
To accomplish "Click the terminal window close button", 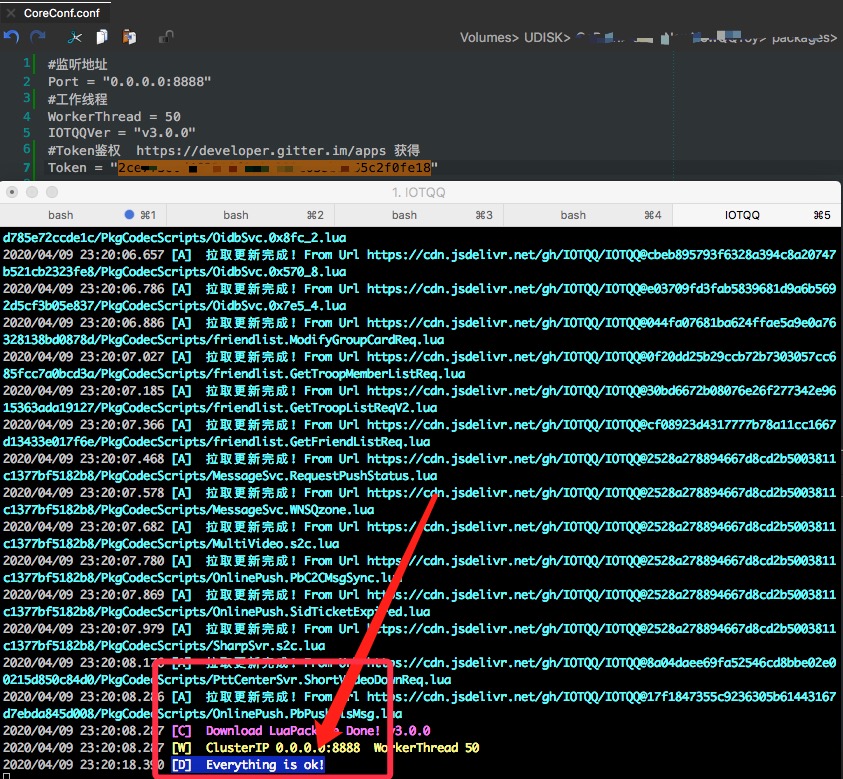I will [x=12, y=192].
